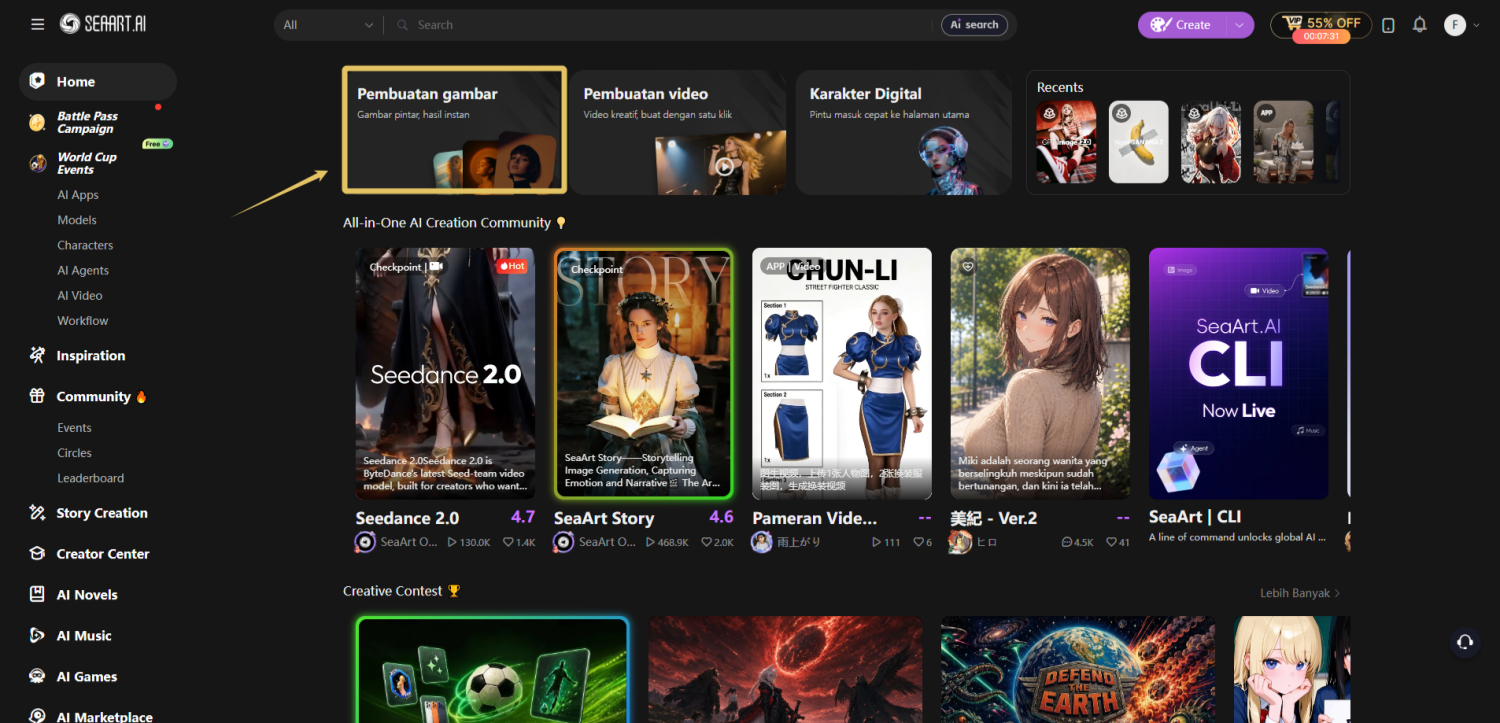
Task: Open the Chun-Li Pameran Video card
Action: (842, 373)
